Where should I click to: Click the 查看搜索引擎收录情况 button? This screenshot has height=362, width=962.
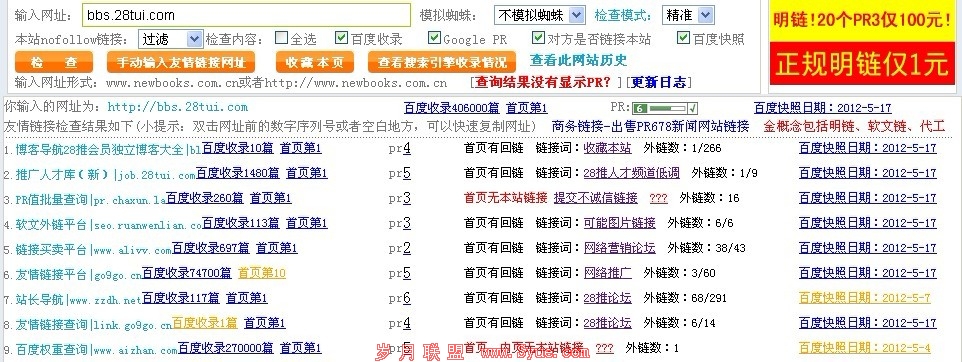pyautogui.click(x=442, y=62)
